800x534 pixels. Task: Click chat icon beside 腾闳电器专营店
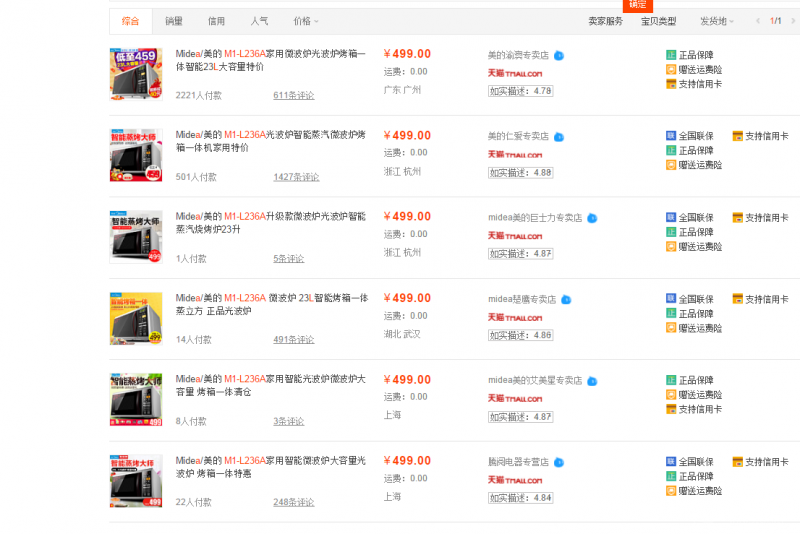[559, 463]
